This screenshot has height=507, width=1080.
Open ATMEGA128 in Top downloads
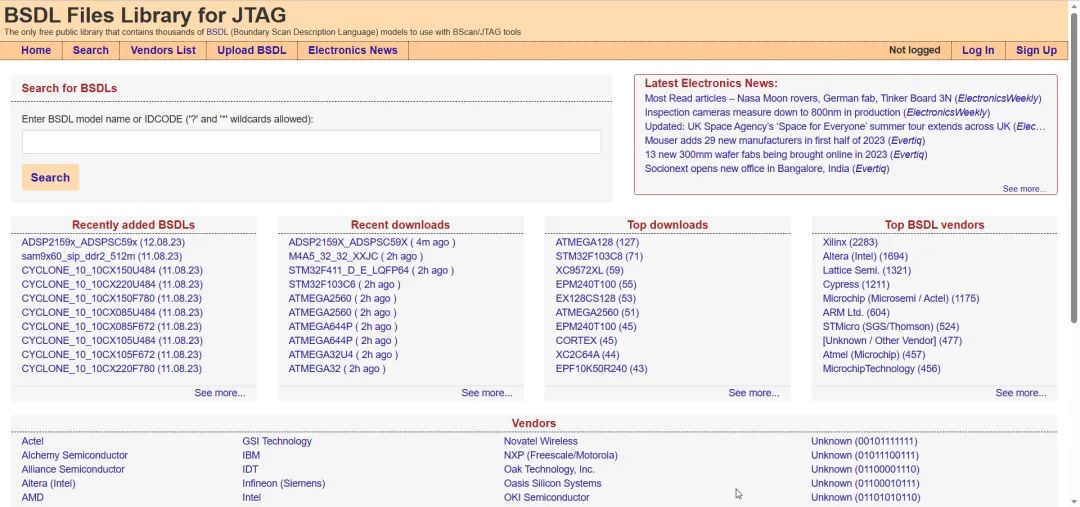click(x=597, y=242)
